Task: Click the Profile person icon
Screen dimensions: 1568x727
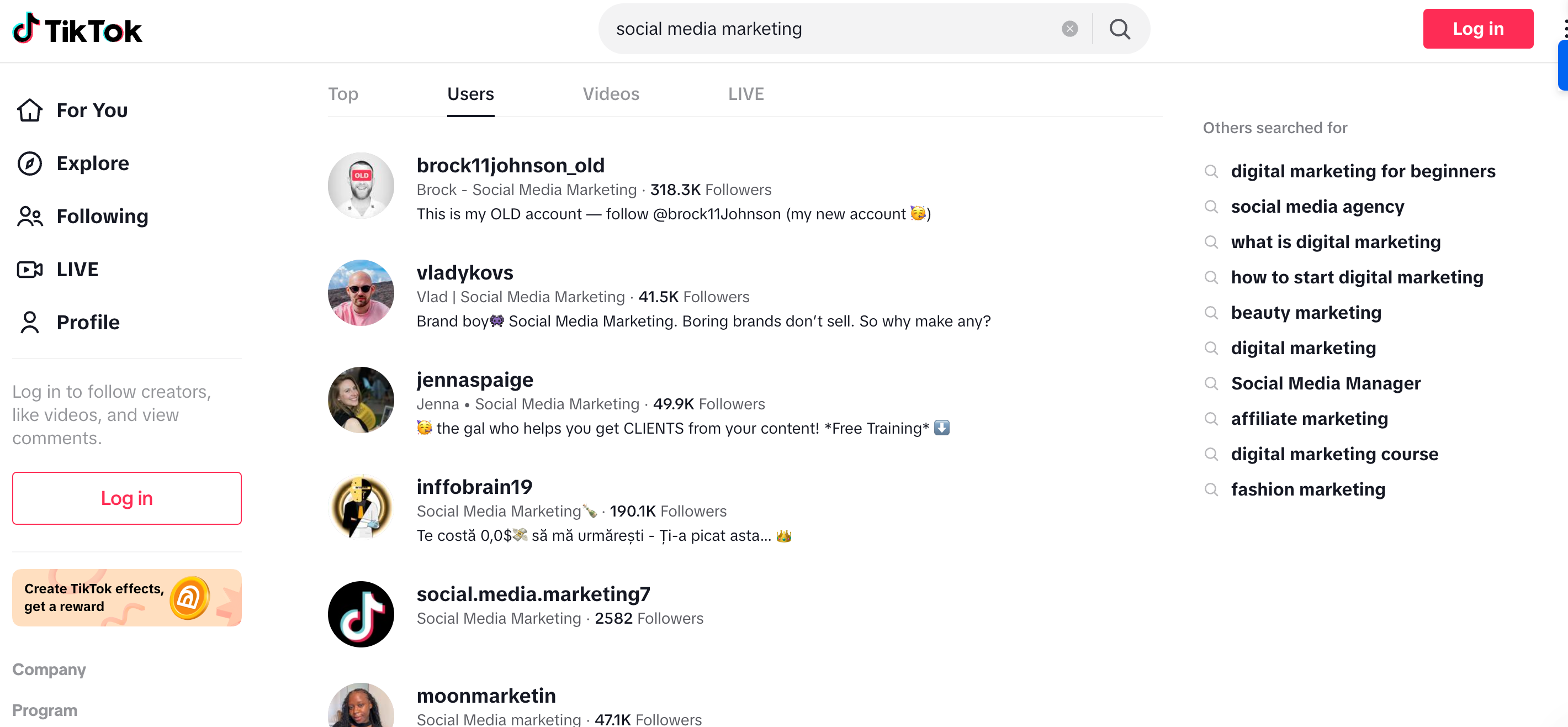Action: point(29,321)
